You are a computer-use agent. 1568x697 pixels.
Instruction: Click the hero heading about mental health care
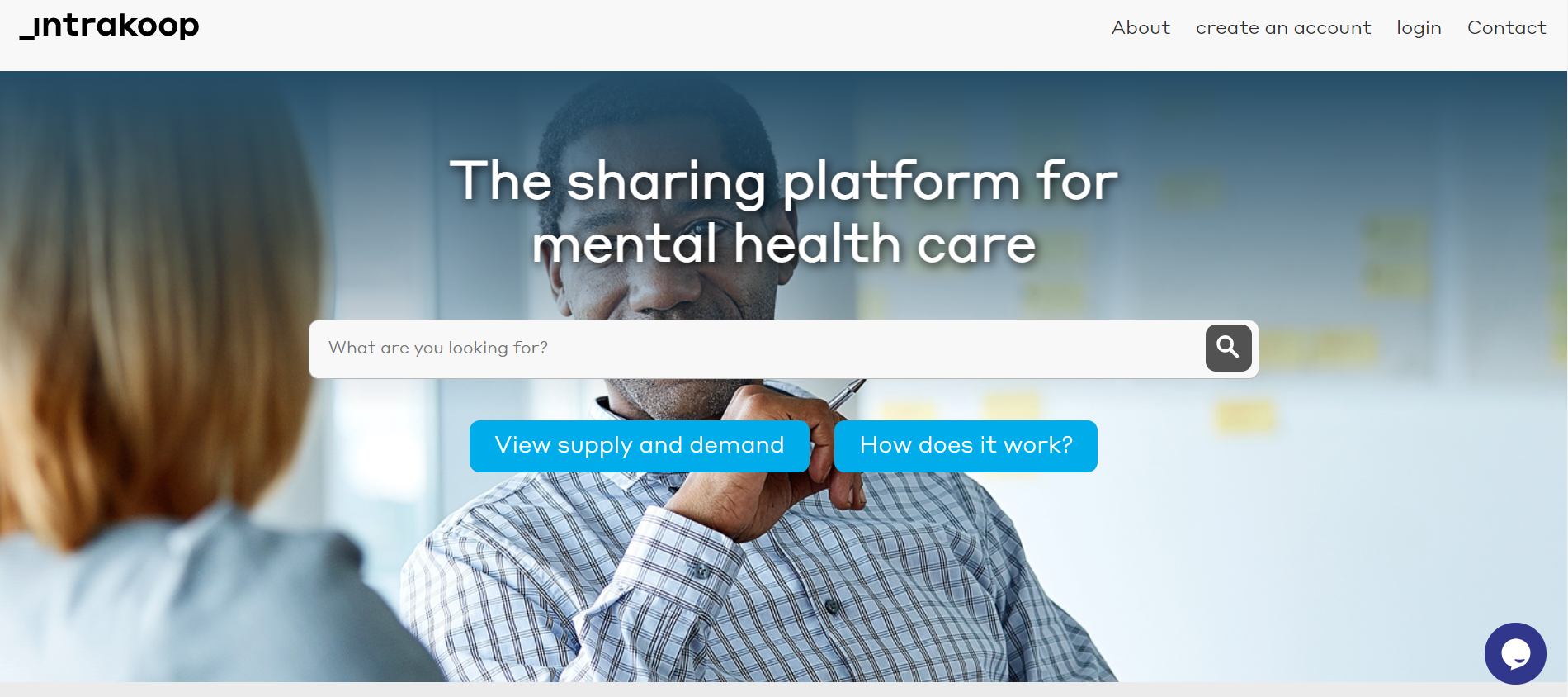point(784,212)
